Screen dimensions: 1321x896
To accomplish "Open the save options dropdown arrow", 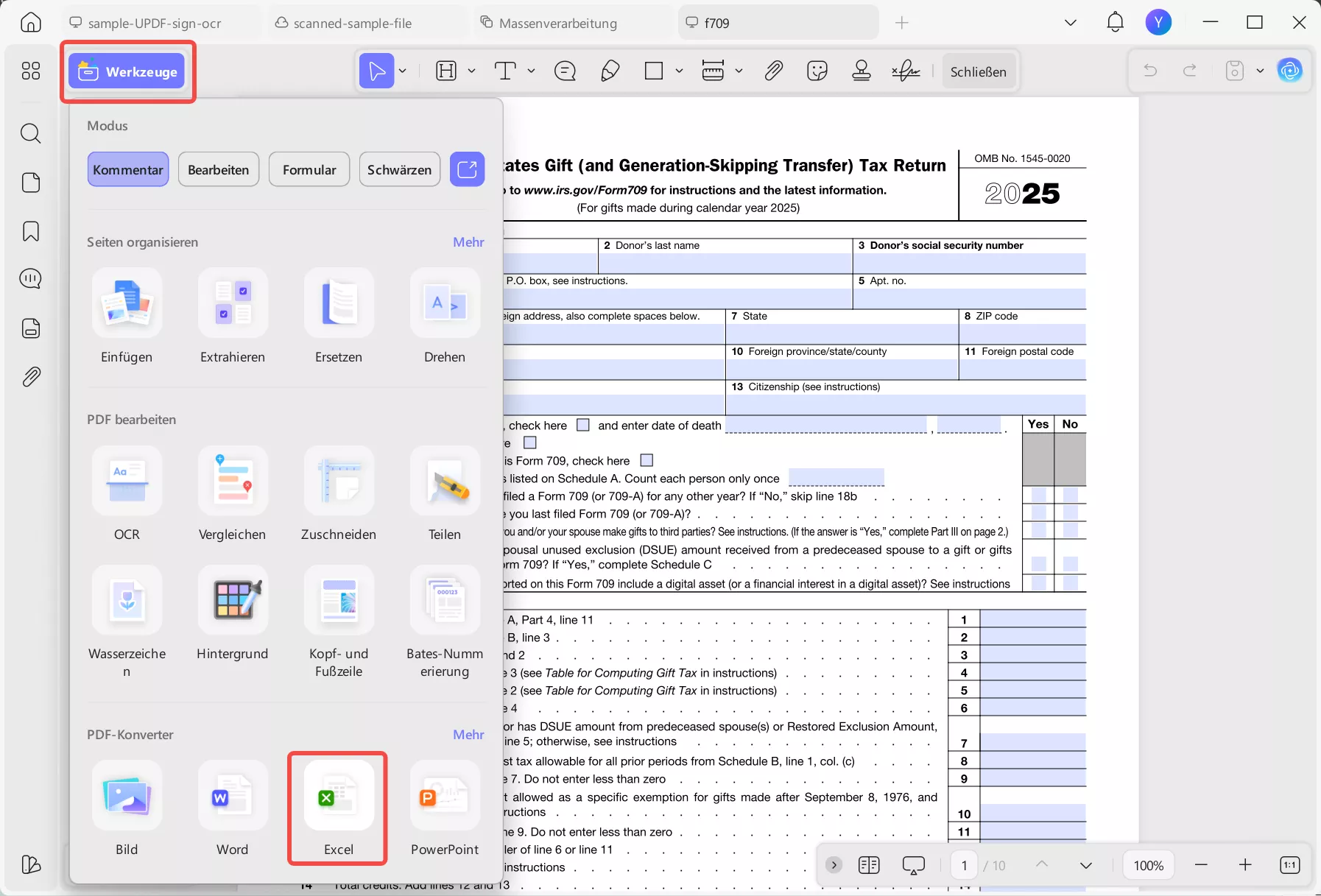I will [x=1260, y=71].
